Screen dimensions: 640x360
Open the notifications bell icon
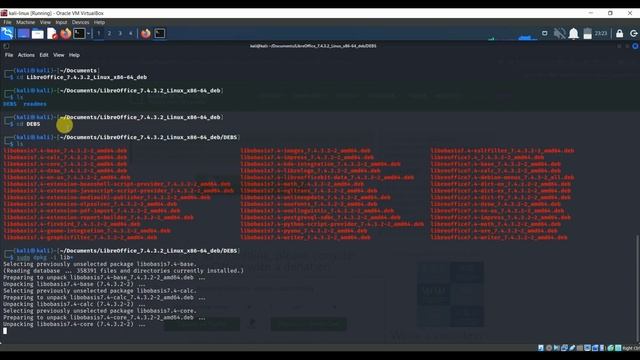pos(573,33)
